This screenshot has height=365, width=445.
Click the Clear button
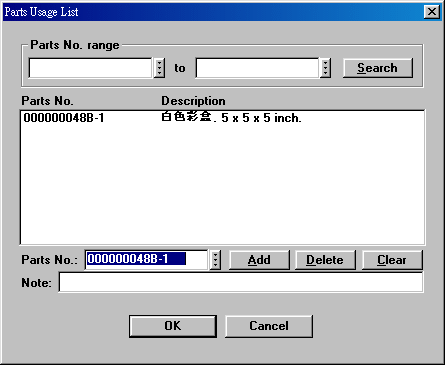click(392, 260)
